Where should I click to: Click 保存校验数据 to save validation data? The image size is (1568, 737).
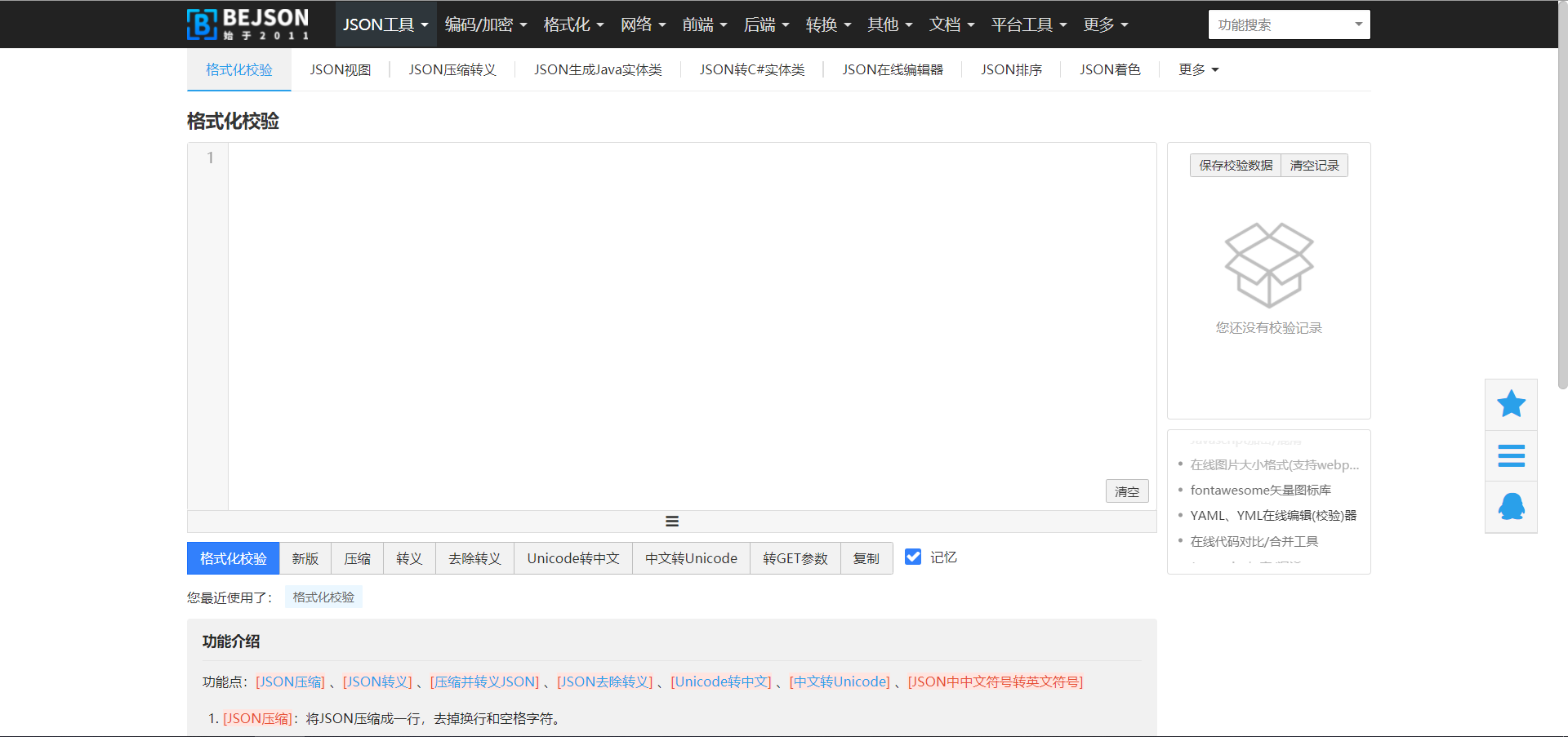(1235, 165)
